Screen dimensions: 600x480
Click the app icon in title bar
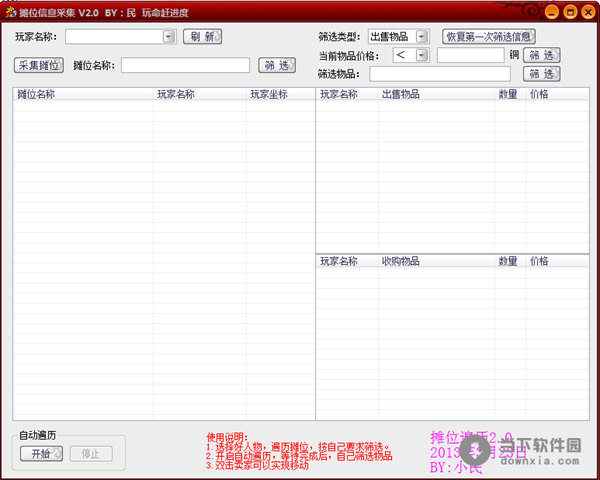(x=9, y=12)
